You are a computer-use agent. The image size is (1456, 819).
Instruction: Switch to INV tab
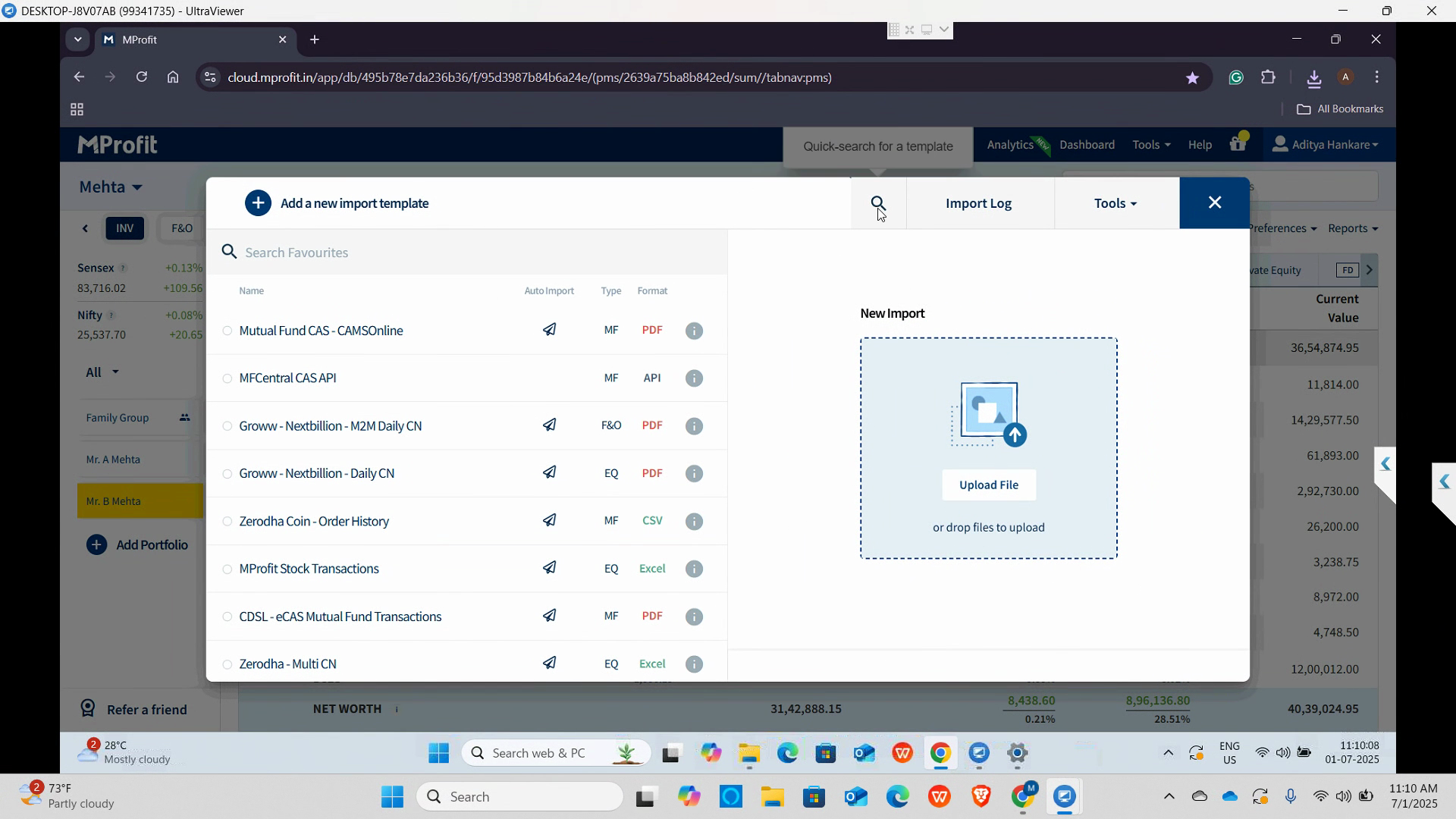pos(125,228)
